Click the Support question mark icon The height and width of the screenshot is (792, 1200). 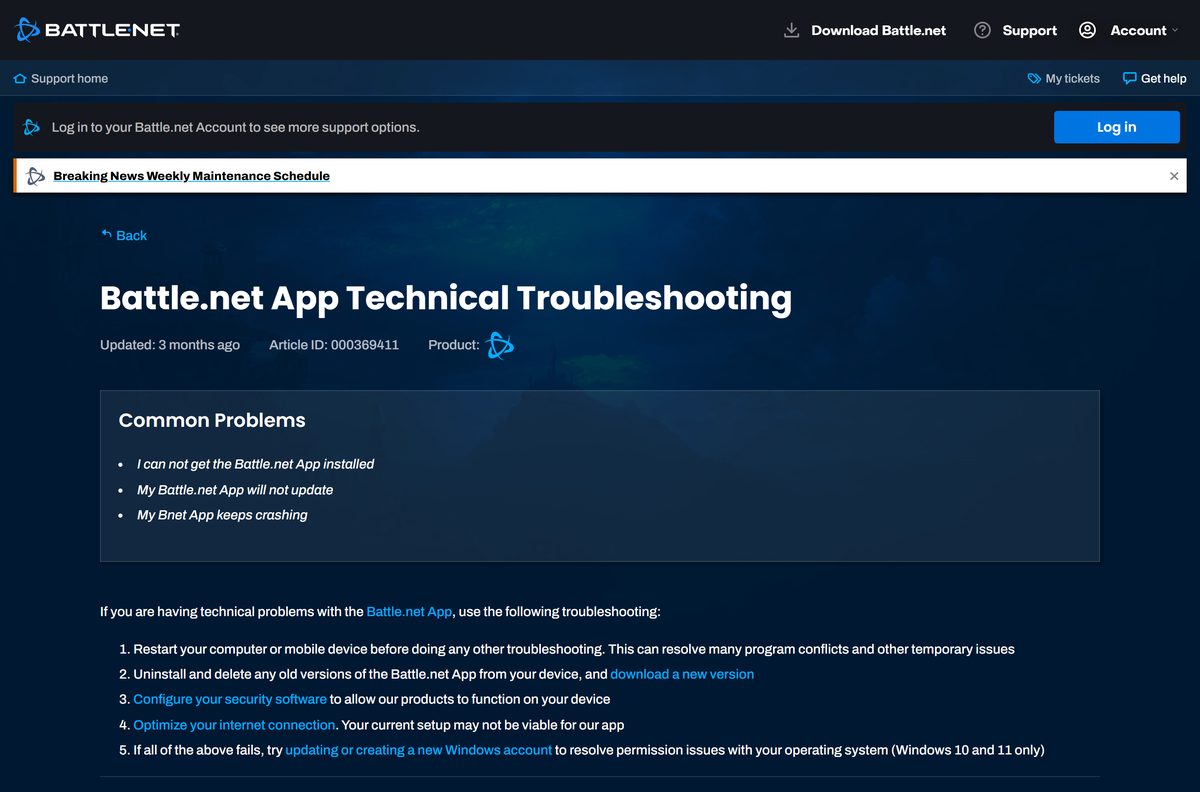click(x=982, y=30)
